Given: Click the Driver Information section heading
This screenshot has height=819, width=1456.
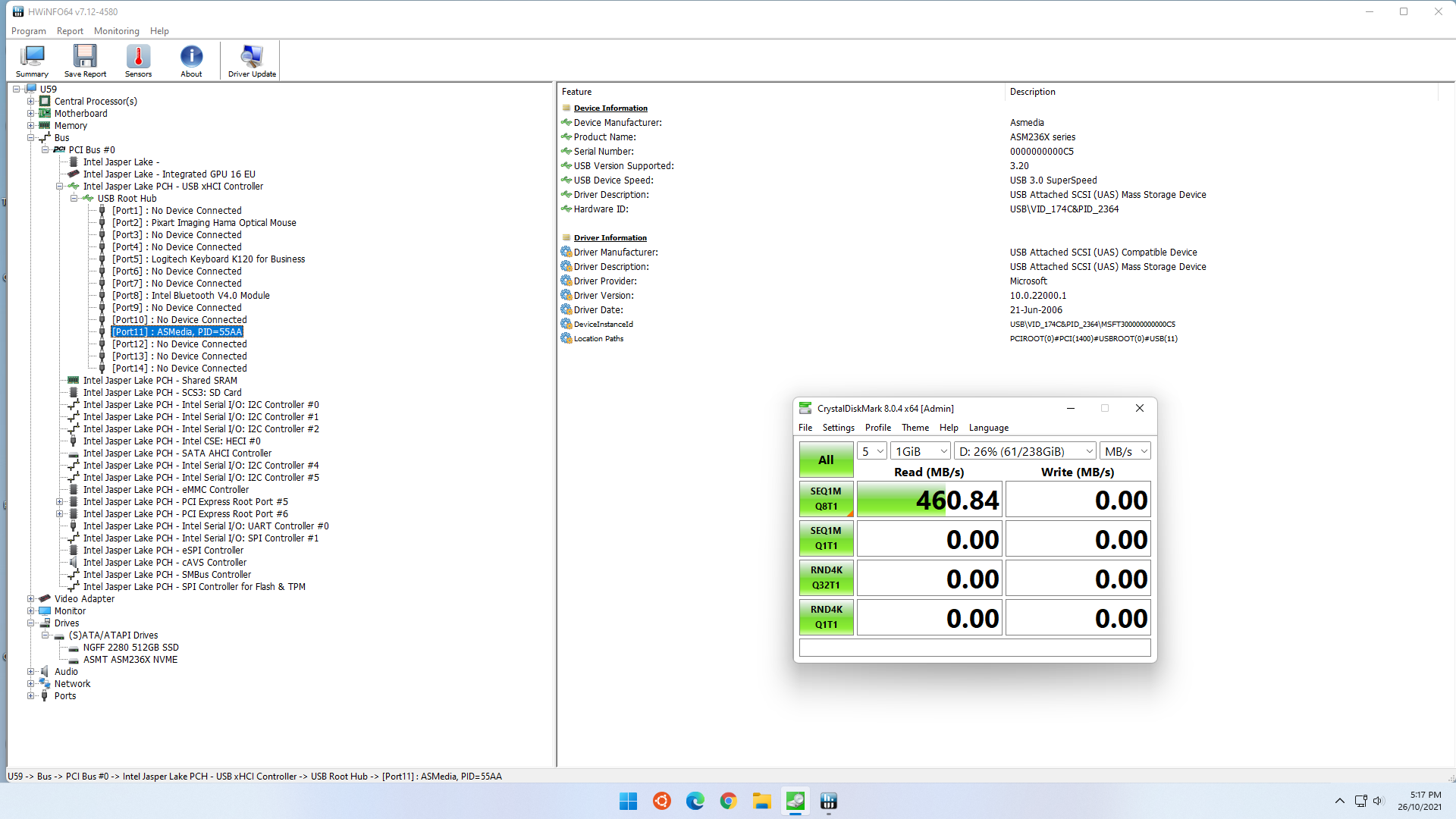Looking at the screenshot, I should (610, 238).
